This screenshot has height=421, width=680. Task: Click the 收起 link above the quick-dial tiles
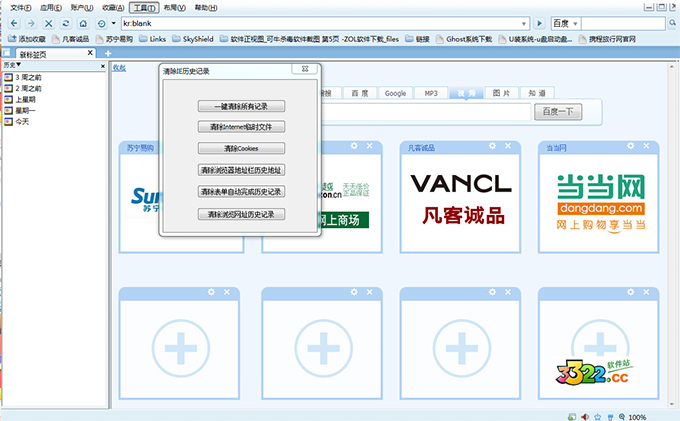click(x=119, y=68)
